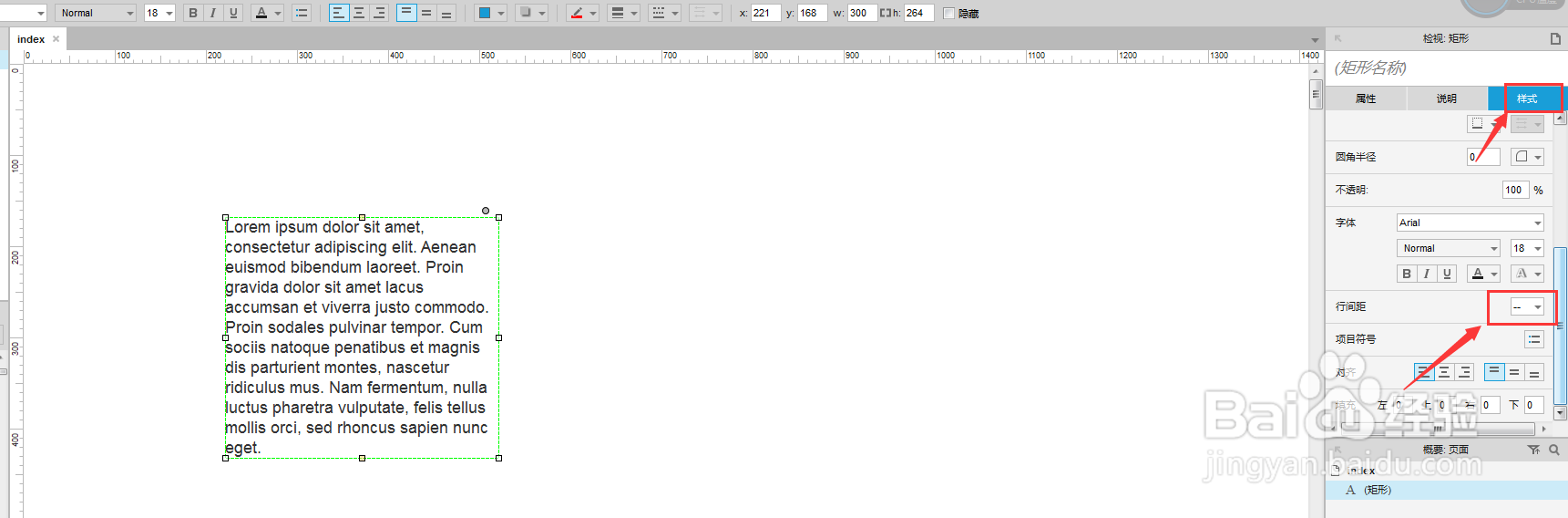Click the outline search magnifier icon

click(1554, 450)
